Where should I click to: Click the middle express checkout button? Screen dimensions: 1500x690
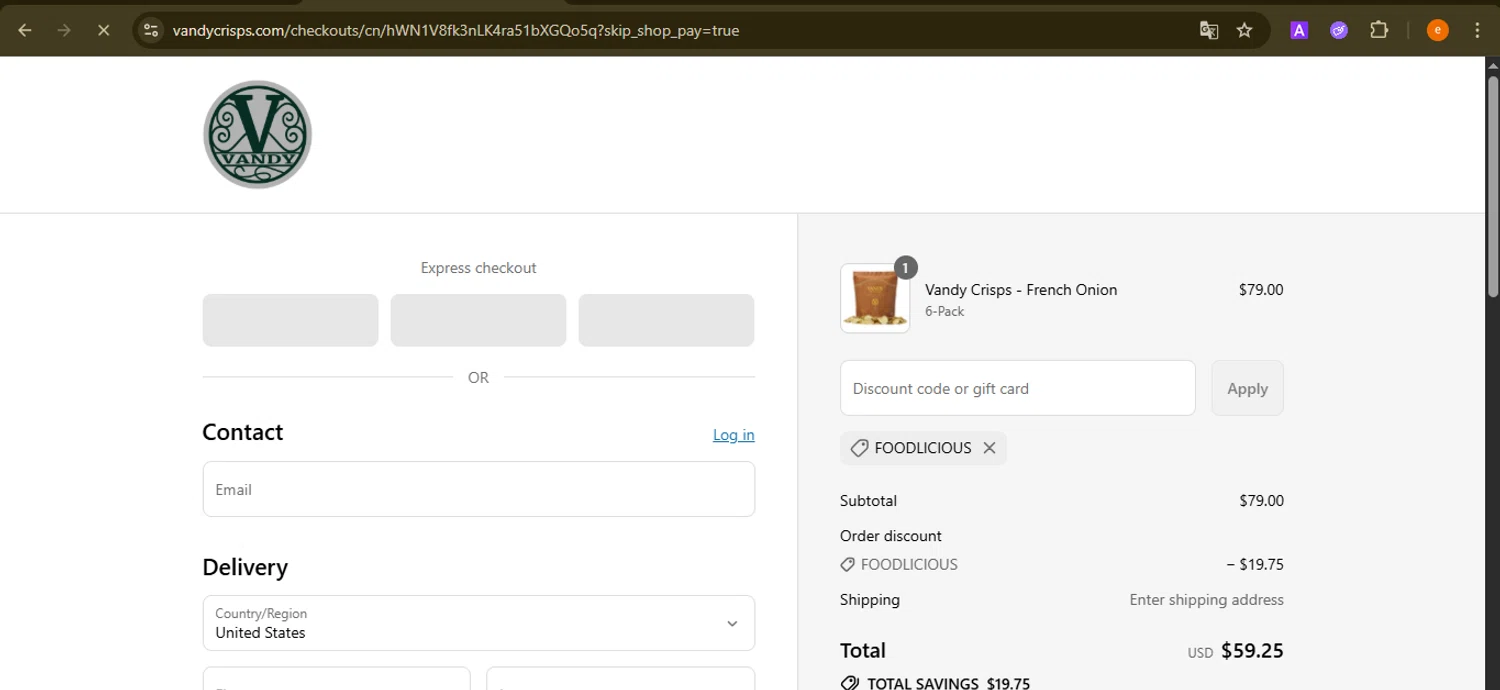[478, 320]
